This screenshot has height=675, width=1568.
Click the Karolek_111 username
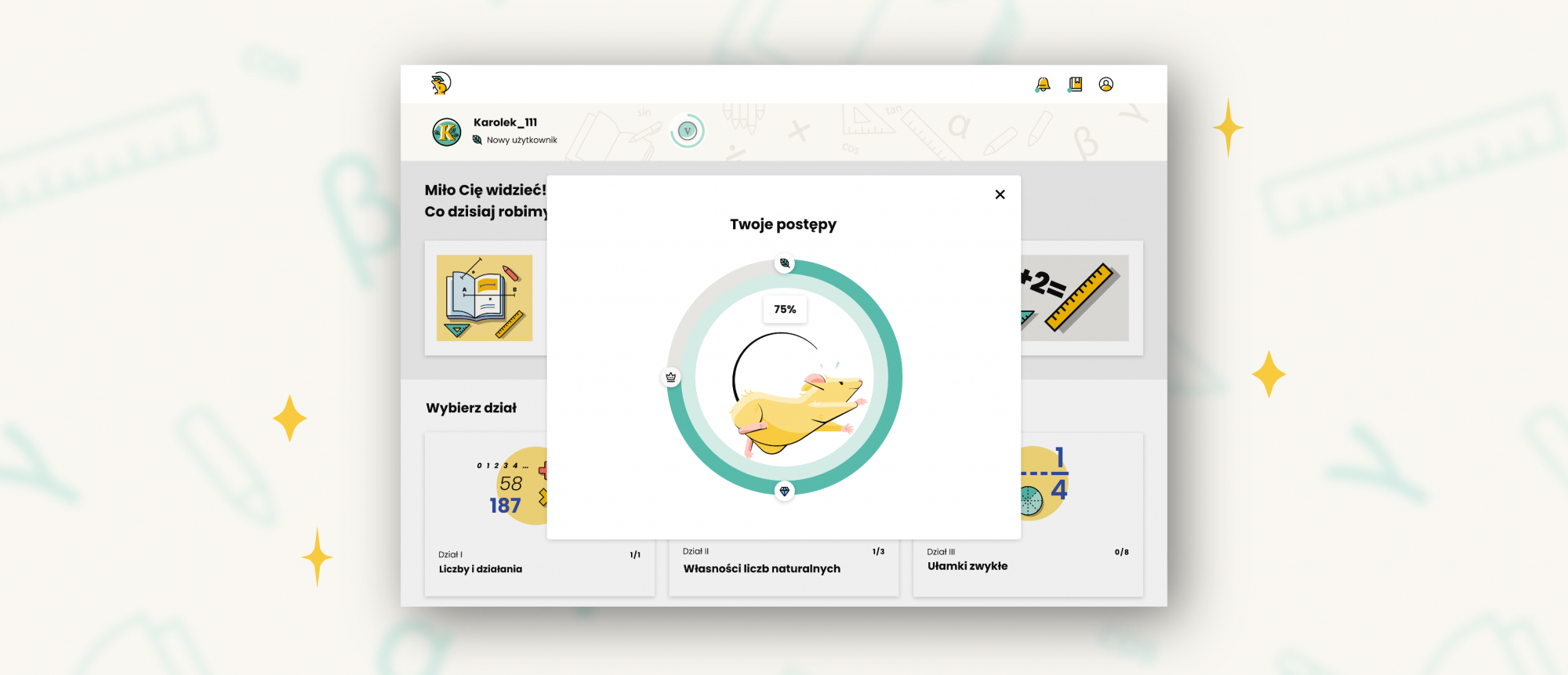point(505,122)
